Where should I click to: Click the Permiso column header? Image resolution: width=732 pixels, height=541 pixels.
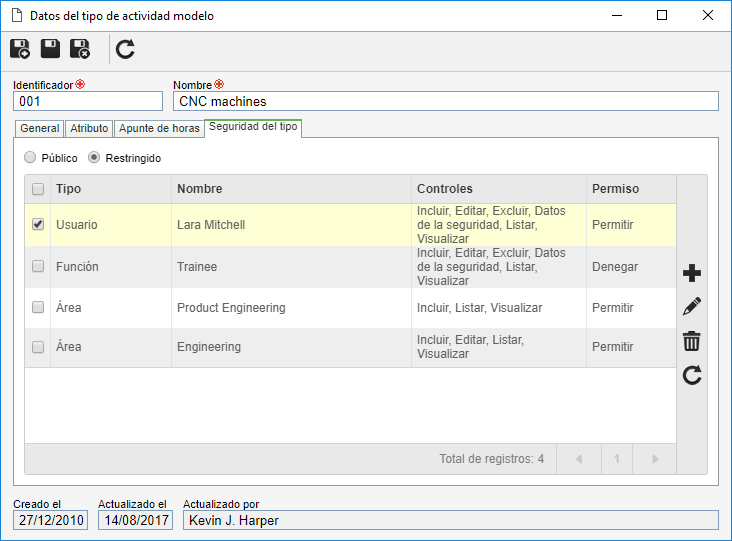[x=631, y=189]
